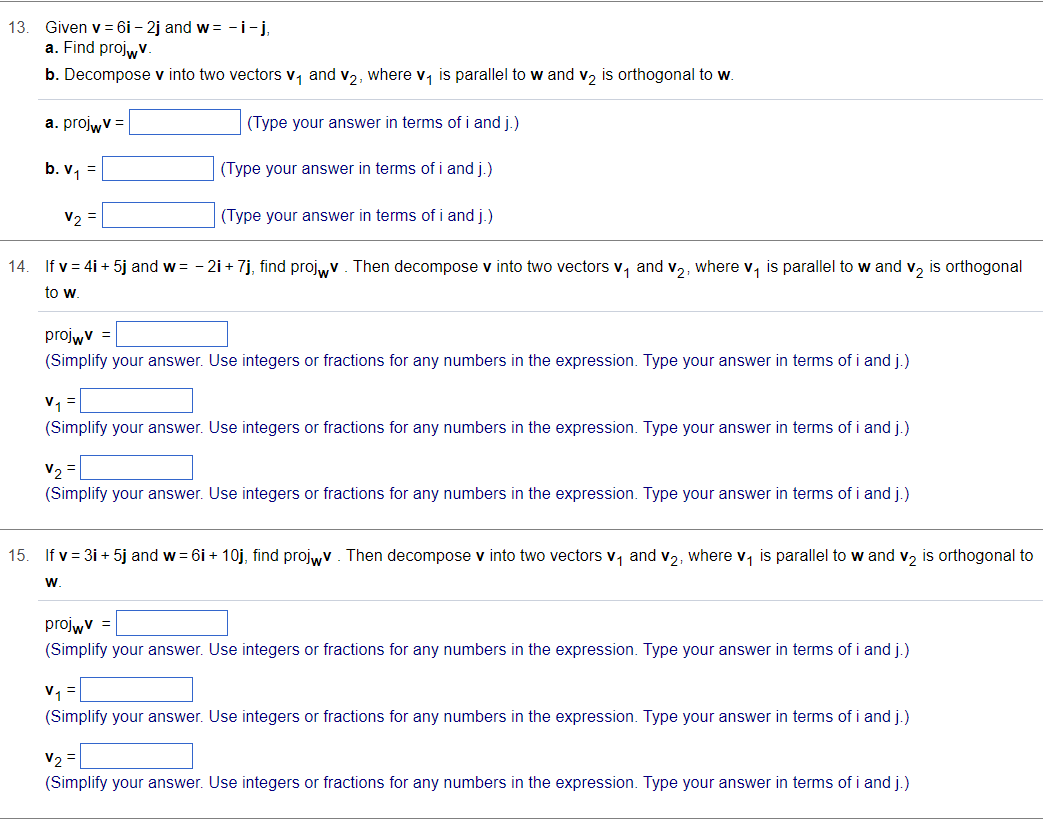This screenshot has width=1043, height=830.
Task: Select problem number 15
Action: 16,555
